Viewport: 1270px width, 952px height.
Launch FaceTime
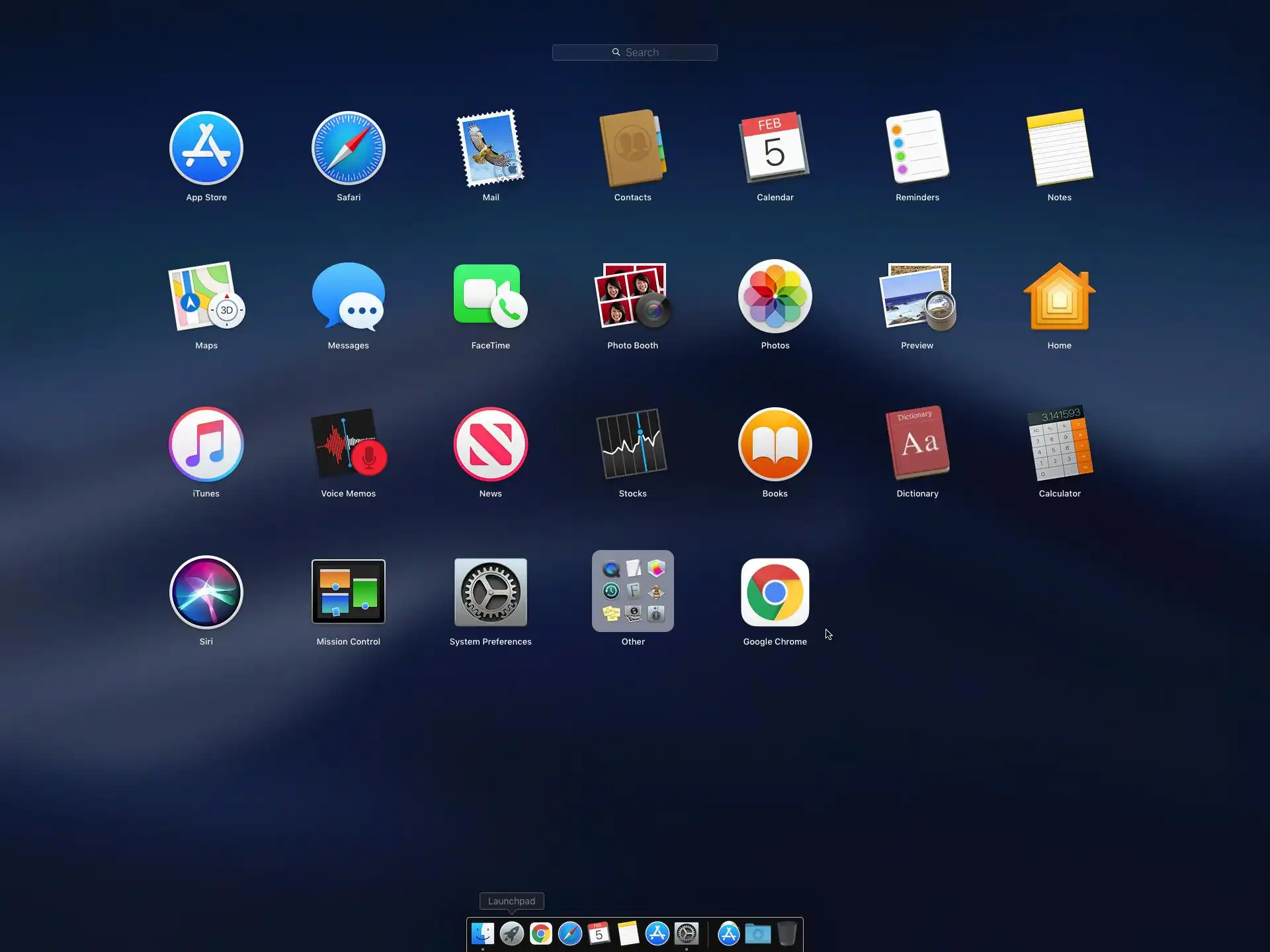tap(490, 296)
